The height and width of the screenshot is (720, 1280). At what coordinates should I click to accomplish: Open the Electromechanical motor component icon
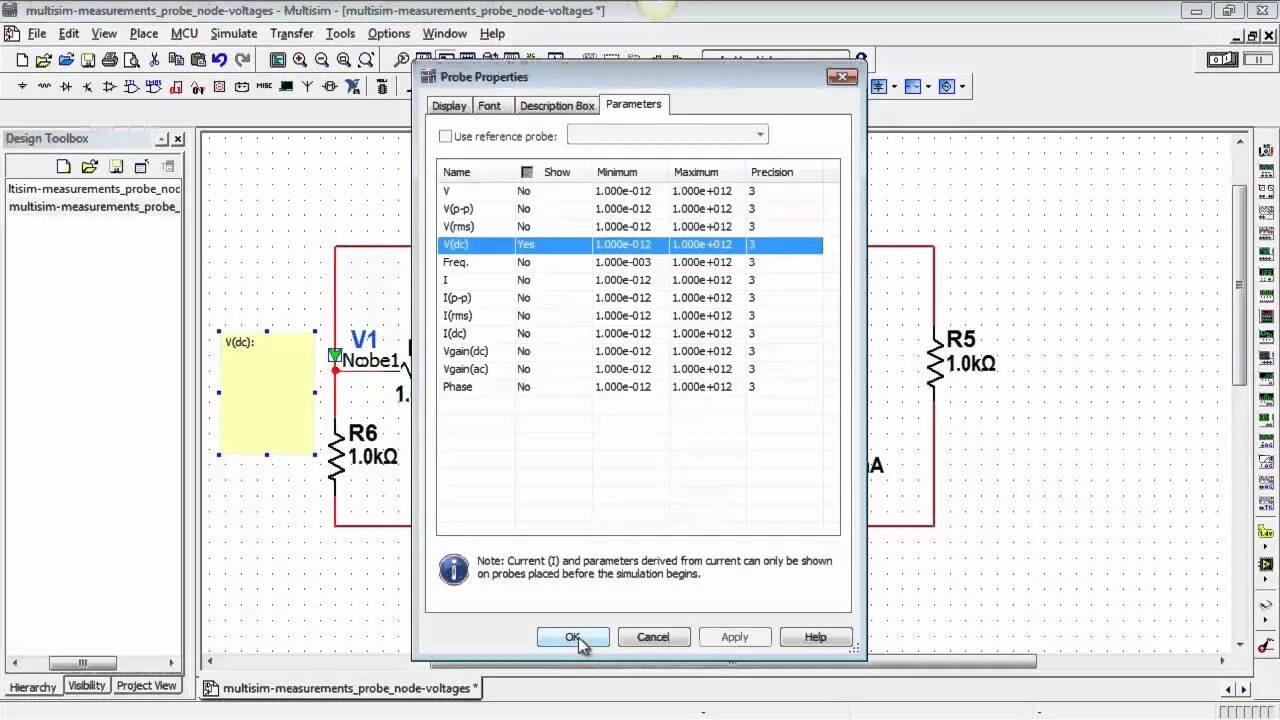(329, 86)
